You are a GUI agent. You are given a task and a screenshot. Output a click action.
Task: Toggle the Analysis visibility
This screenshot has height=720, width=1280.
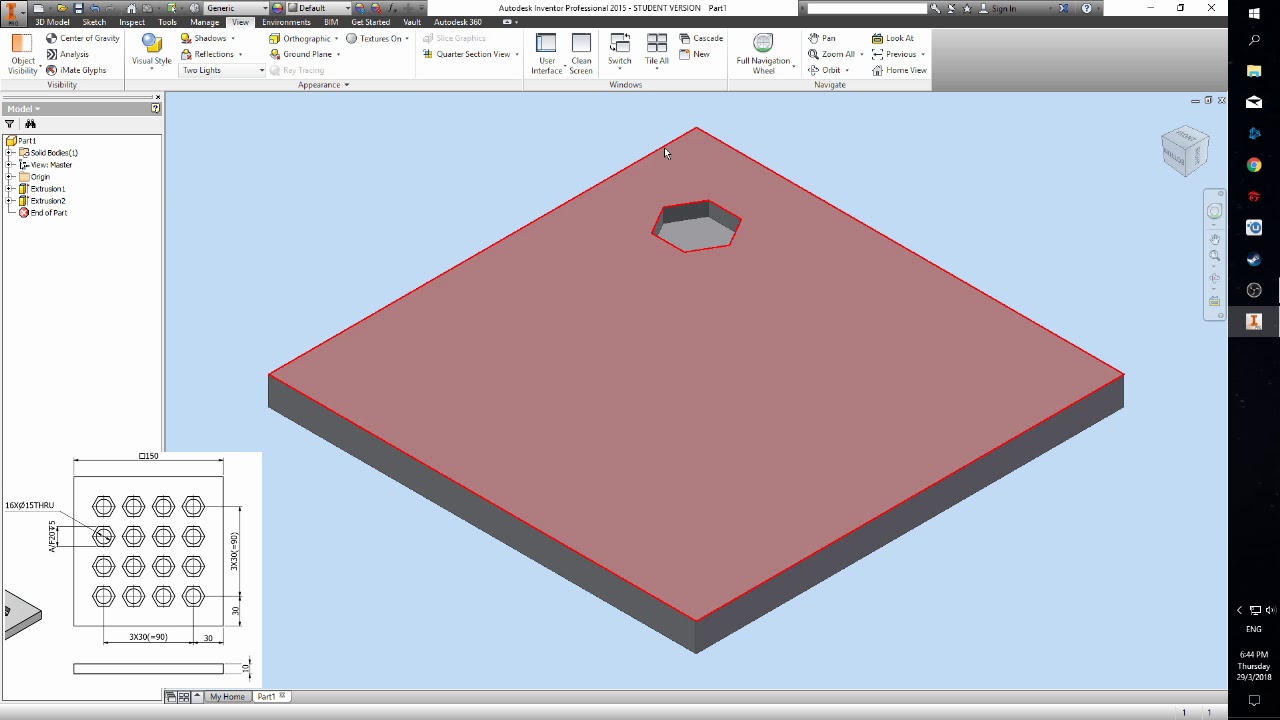pyautogui.click(x=68, y=54)
